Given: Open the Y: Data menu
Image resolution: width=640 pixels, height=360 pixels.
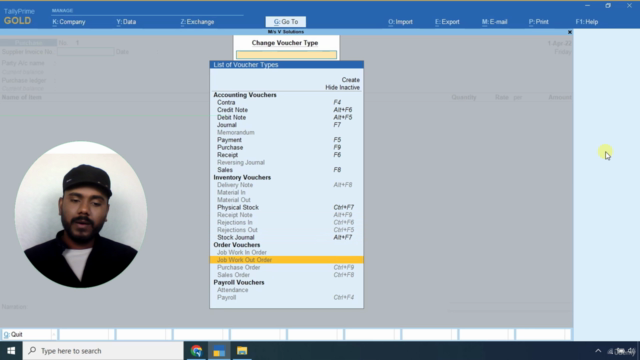Looking at the screenshot, I should (126, 22).
